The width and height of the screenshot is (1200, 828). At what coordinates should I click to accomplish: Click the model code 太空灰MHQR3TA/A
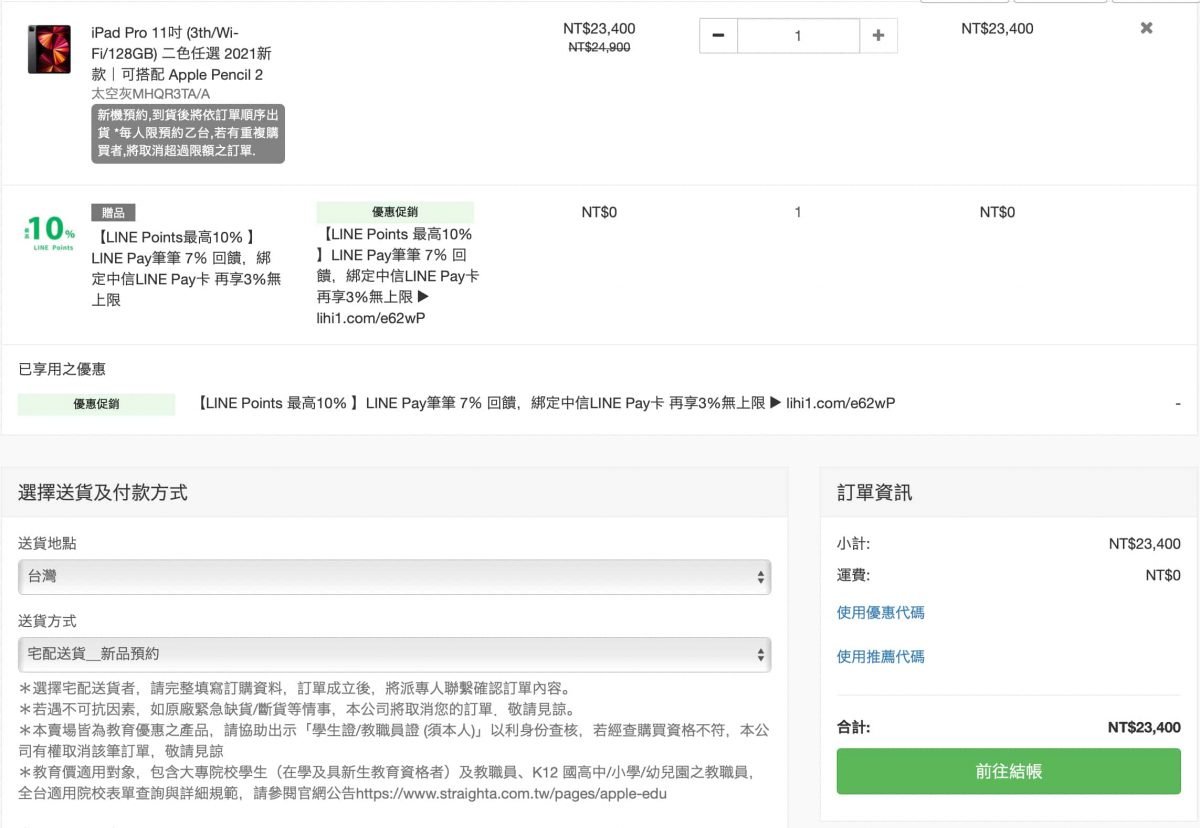pos(151,94)
